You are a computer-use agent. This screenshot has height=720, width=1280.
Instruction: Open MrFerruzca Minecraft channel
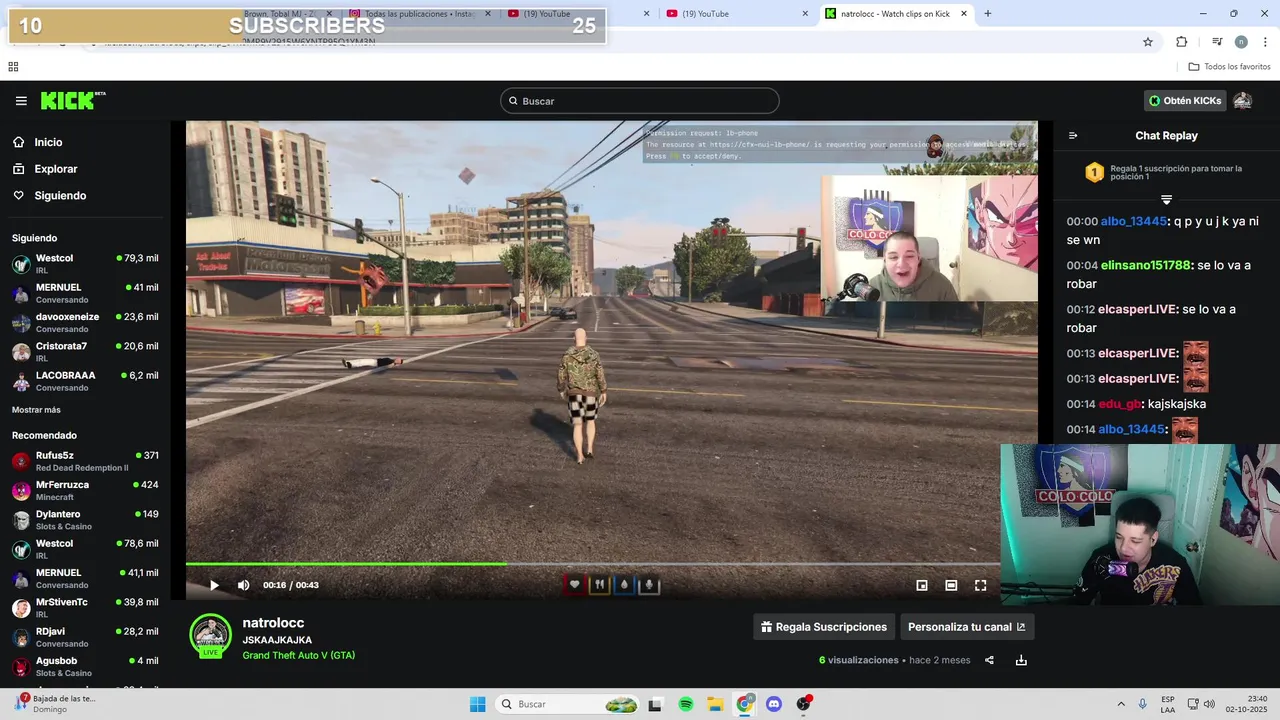(85, 490)
